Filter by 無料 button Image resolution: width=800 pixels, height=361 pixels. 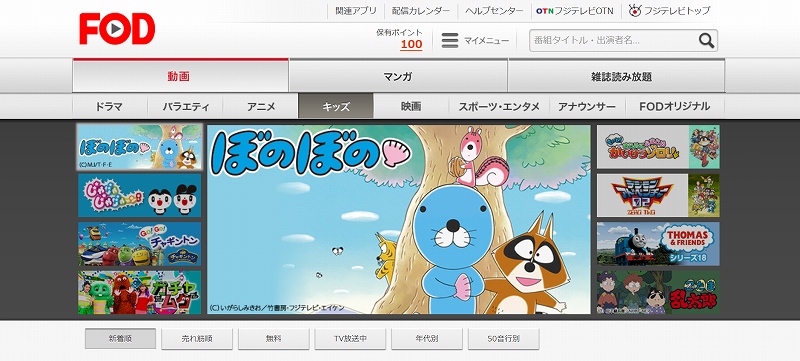[273, 339]
